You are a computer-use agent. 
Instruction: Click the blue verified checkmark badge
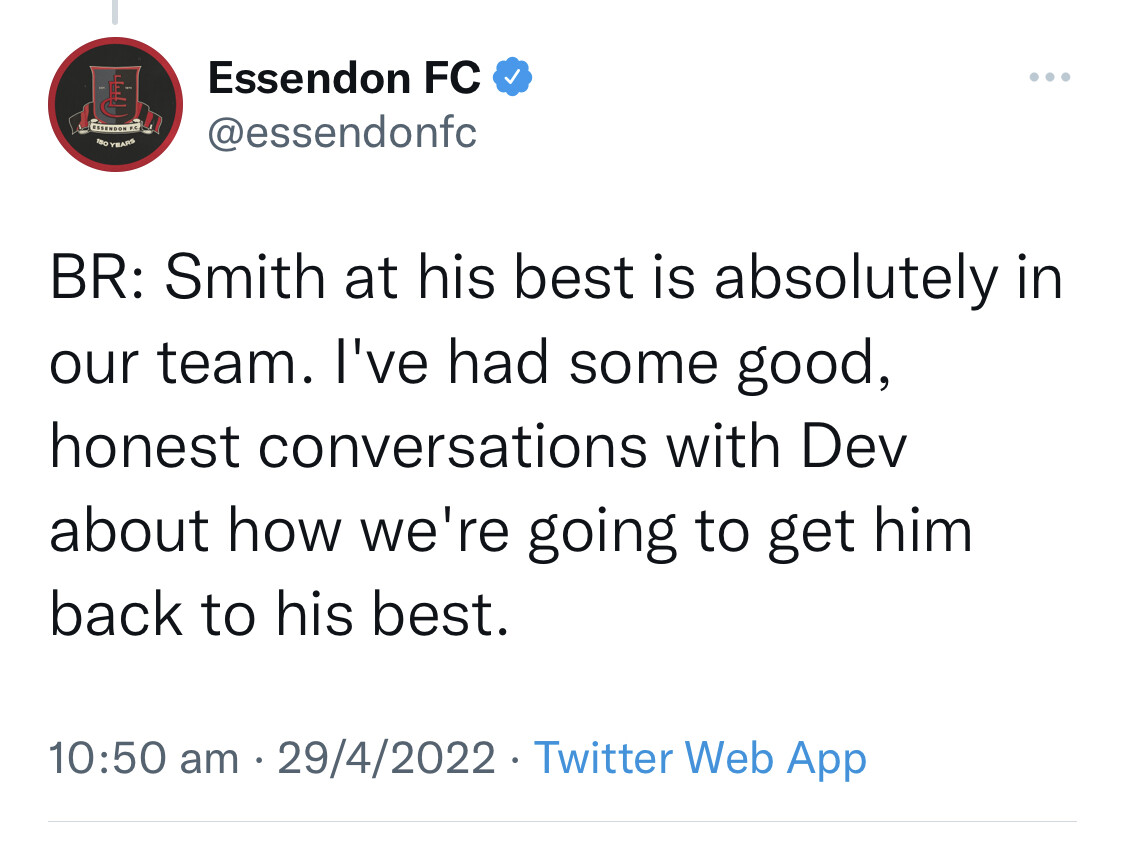512,76
